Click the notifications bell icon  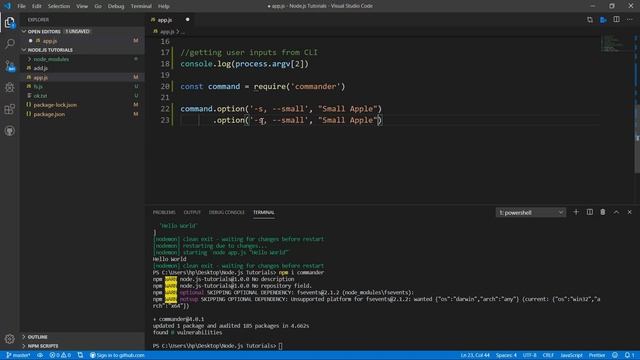tap(629, 355)
